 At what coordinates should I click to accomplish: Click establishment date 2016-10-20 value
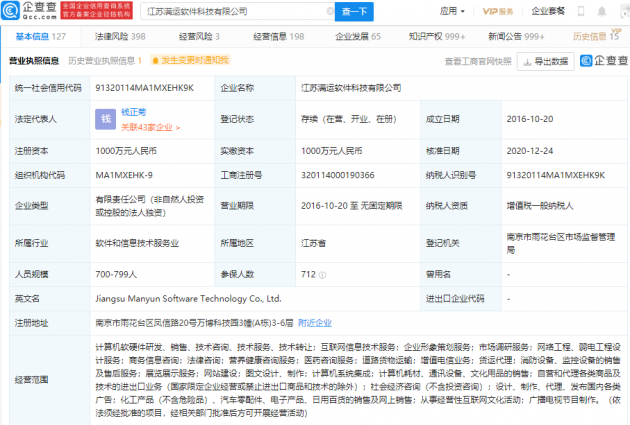(530, 119)
